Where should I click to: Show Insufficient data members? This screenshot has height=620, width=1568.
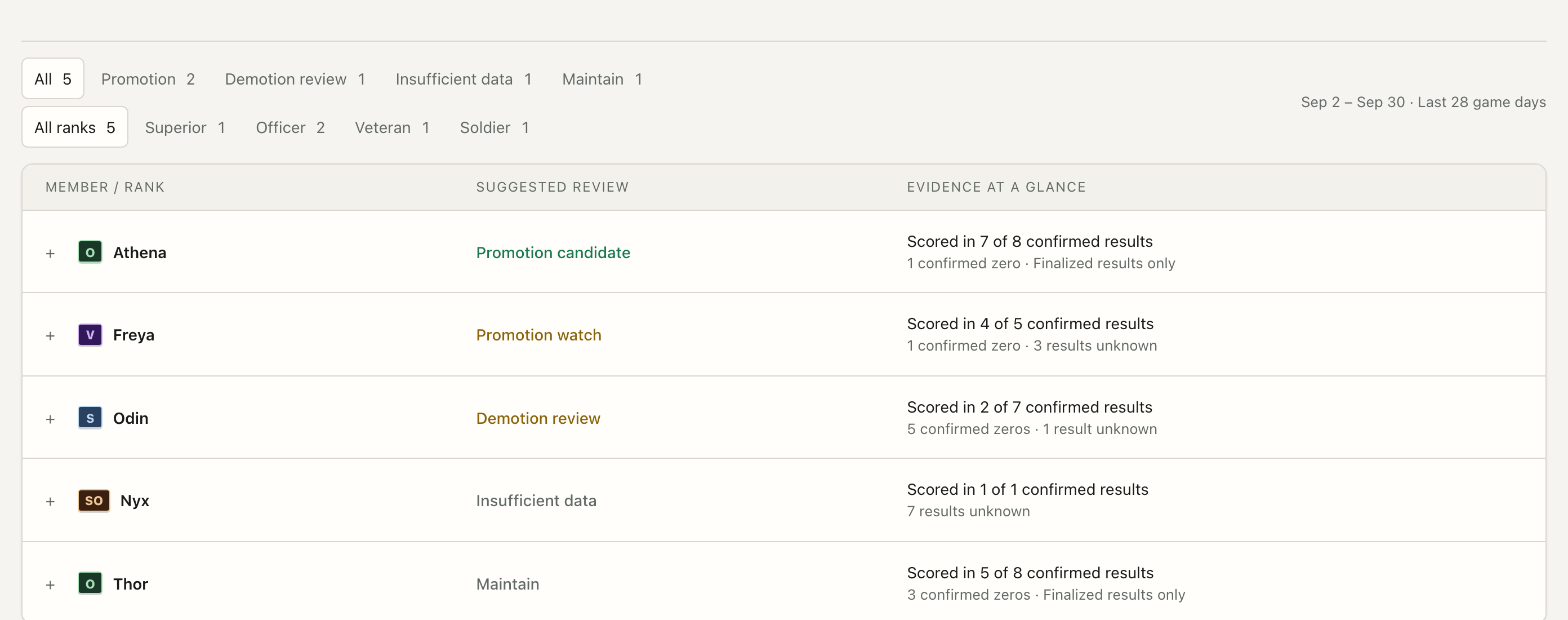pyautogui.click(x=464, y=79)
